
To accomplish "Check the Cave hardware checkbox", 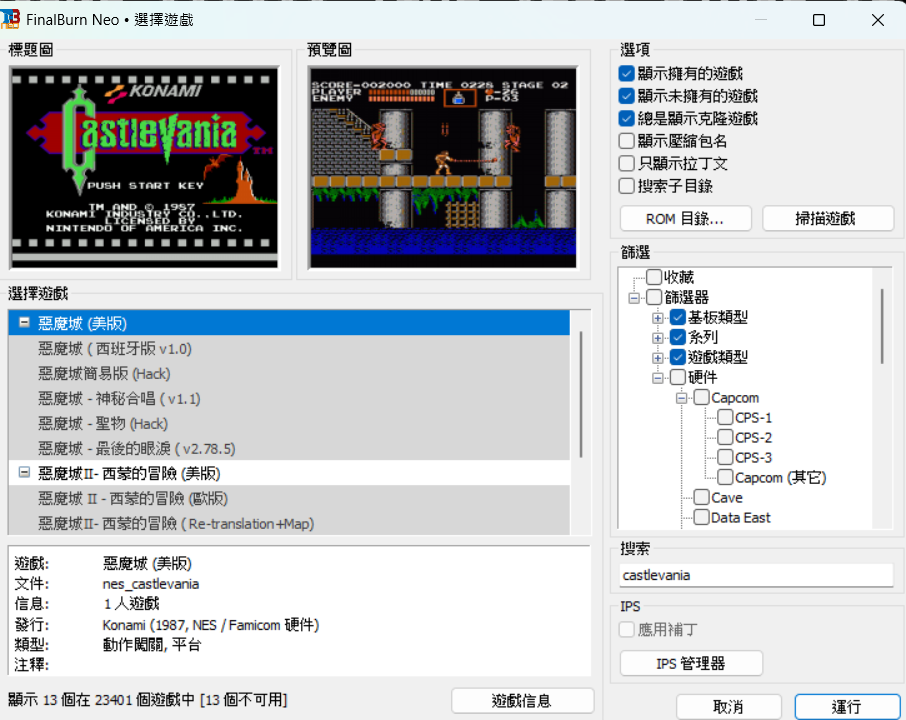I will tap(701, 497).
